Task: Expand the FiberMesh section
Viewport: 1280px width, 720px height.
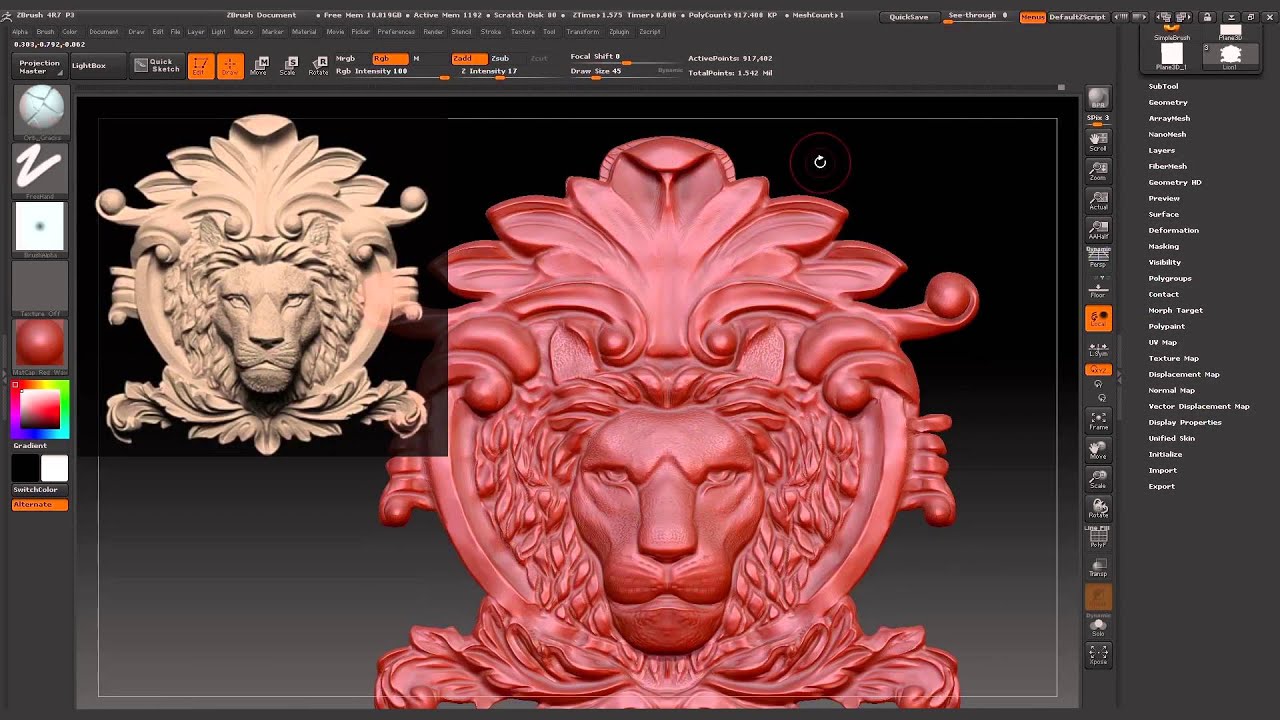Action: [1168, 166]
